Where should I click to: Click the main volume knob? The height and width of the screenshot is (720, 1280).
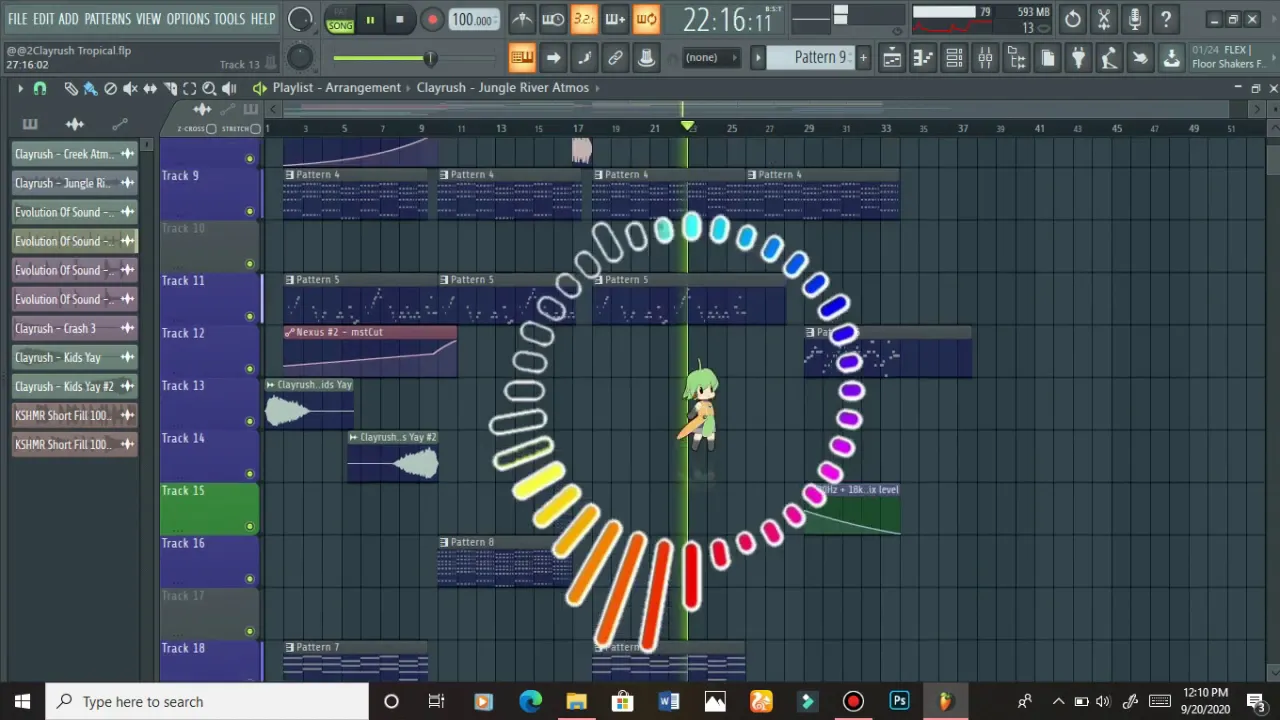point(299,19)
